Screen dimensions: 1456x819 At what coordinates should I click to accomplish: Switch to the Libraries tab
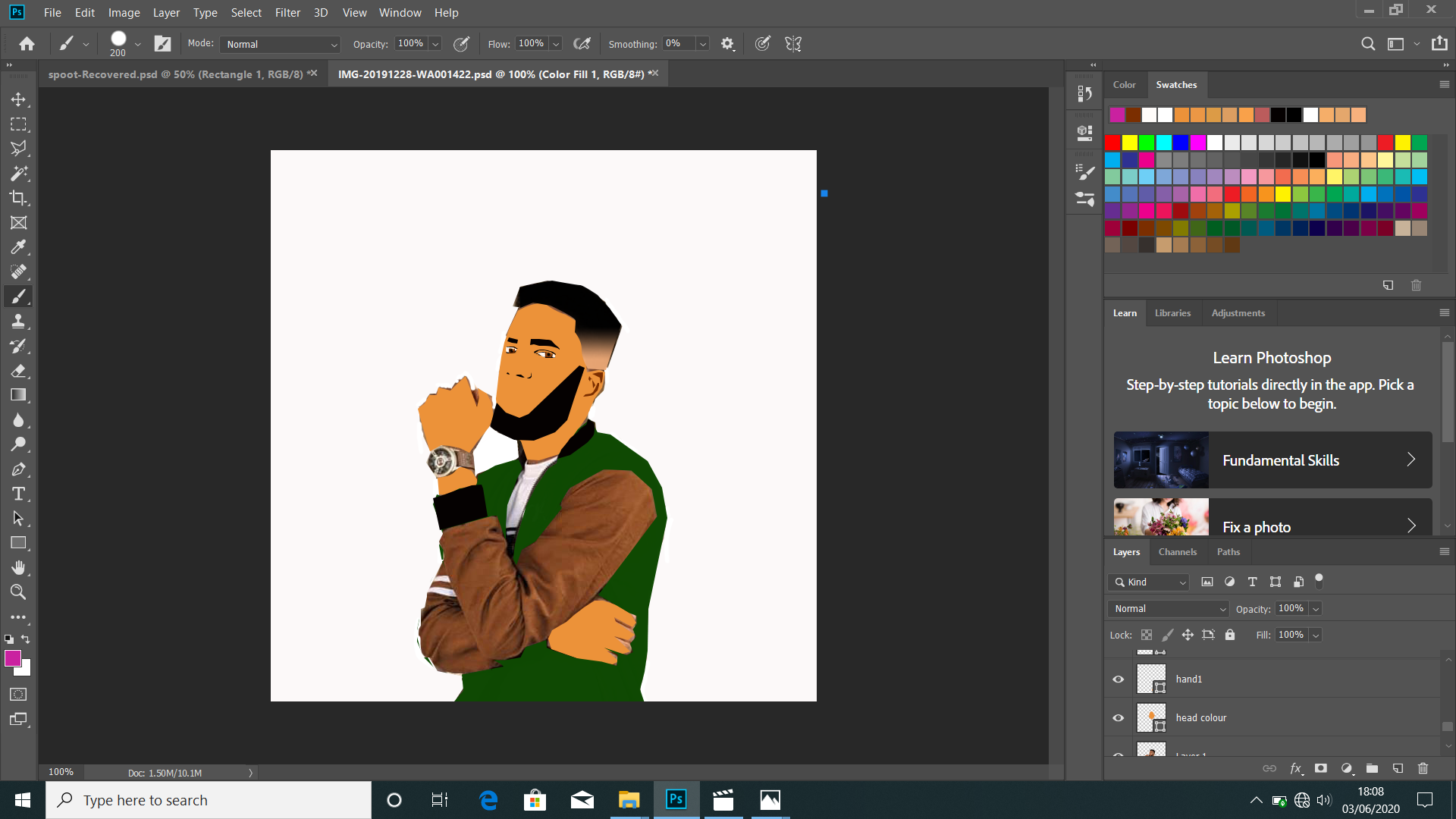pos(1172,313)
